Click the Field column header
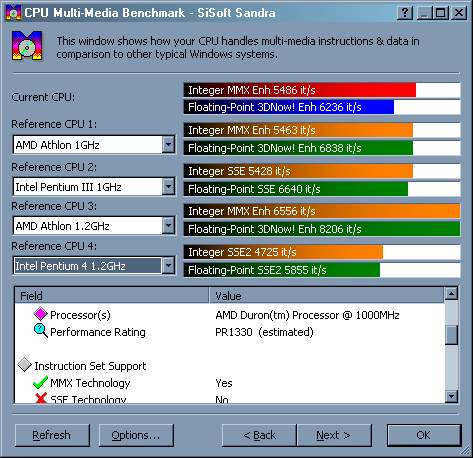Viewport: 473px width, 458px height. click(112, 296)
